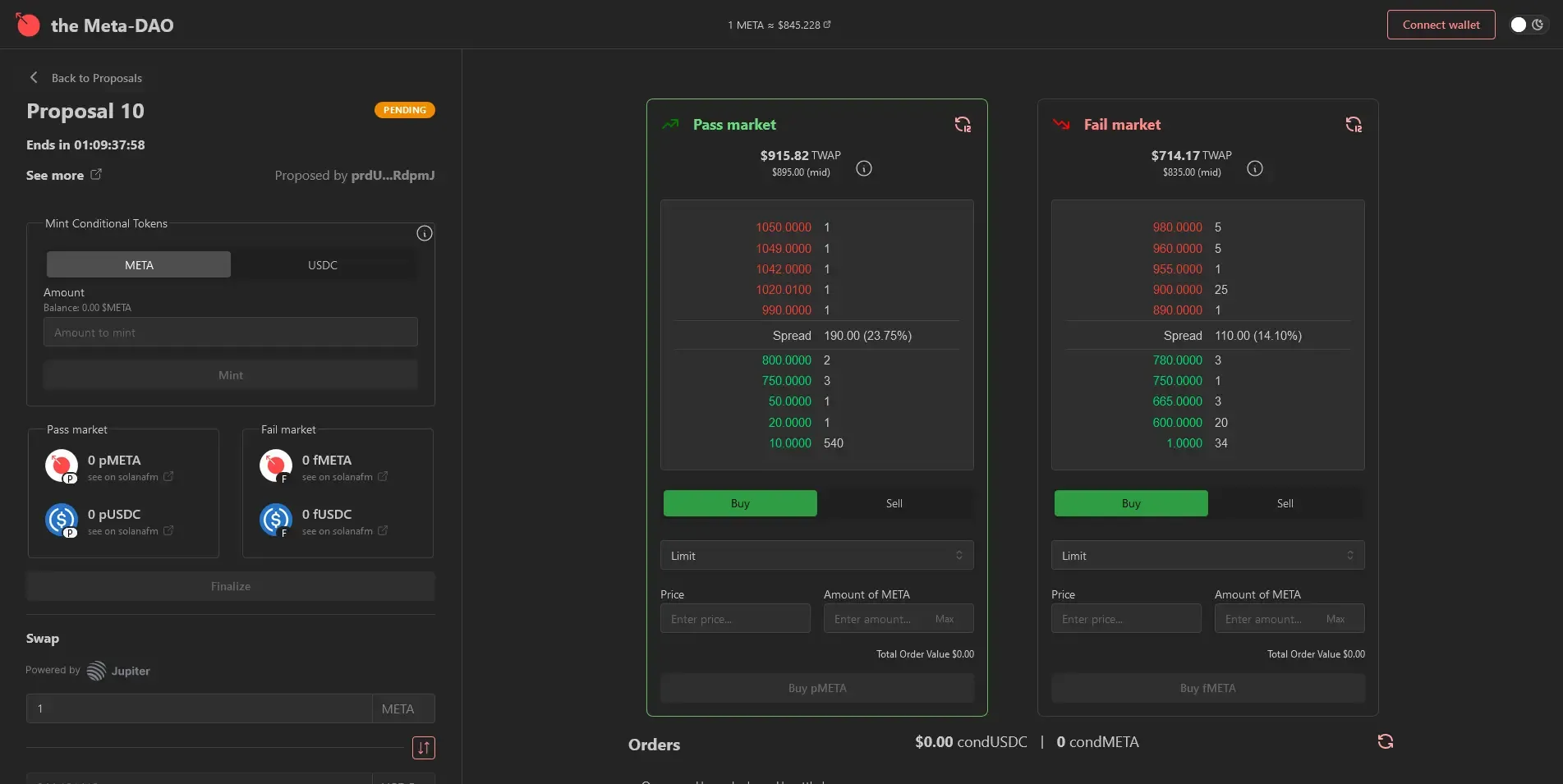Navigate Back to Proposals

[x=85, y=77]
